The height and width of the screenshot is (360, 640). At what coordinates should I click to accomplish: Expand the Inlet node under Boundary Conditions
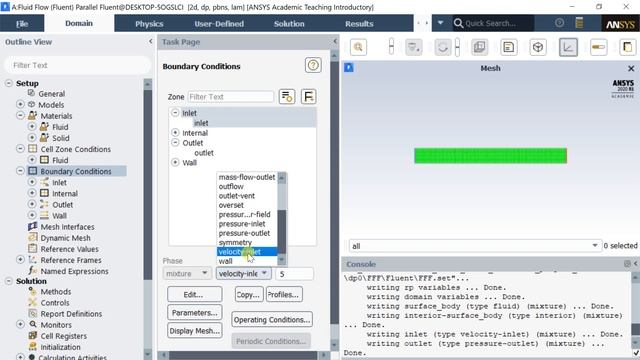point(32,182)
